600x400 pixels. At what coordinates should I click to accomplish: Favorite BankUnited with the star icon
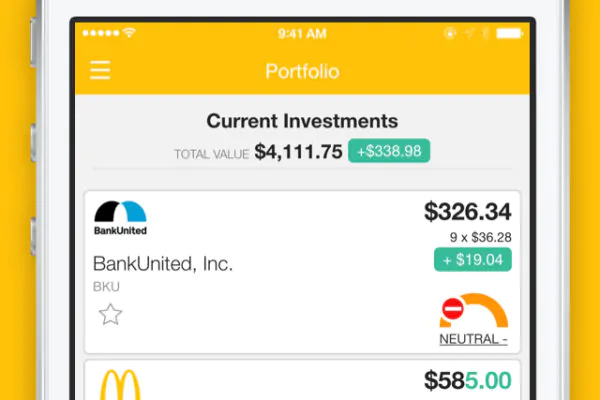[110, 314]
